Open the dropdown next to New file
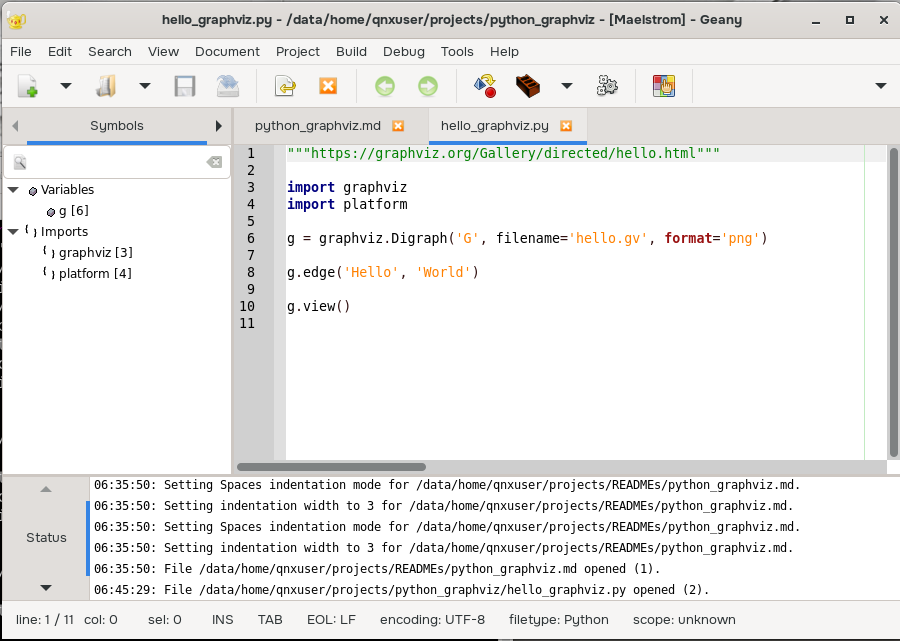 click(x=66, y=86)
